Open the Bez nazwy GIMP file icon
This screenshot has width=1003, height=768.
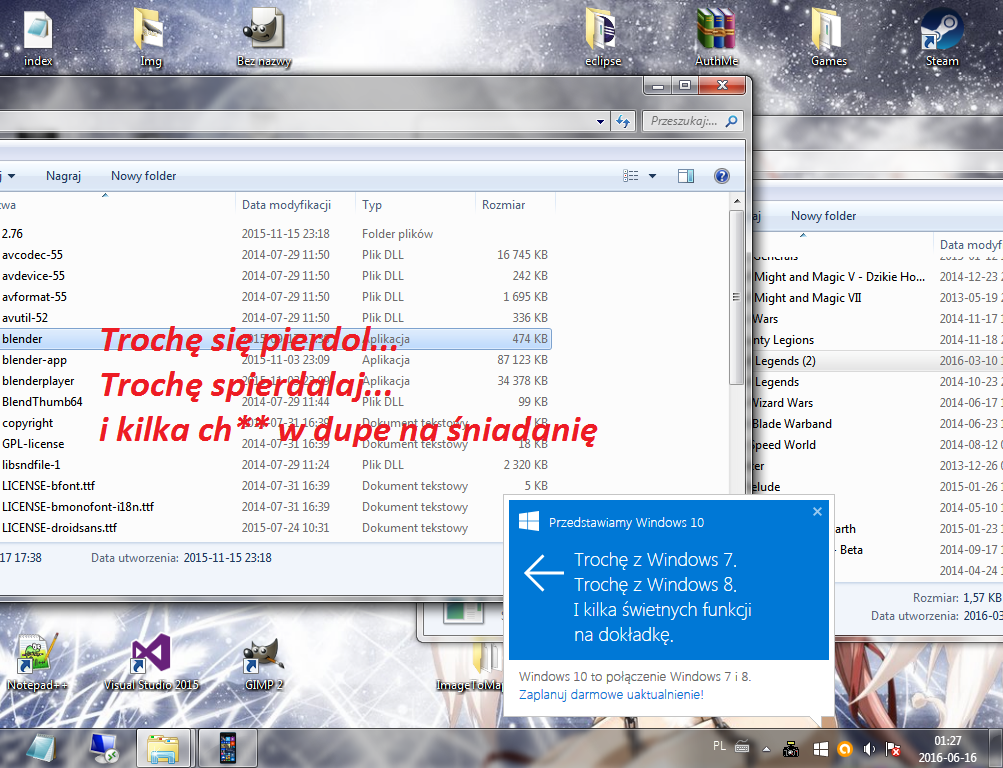click(264, 37)
